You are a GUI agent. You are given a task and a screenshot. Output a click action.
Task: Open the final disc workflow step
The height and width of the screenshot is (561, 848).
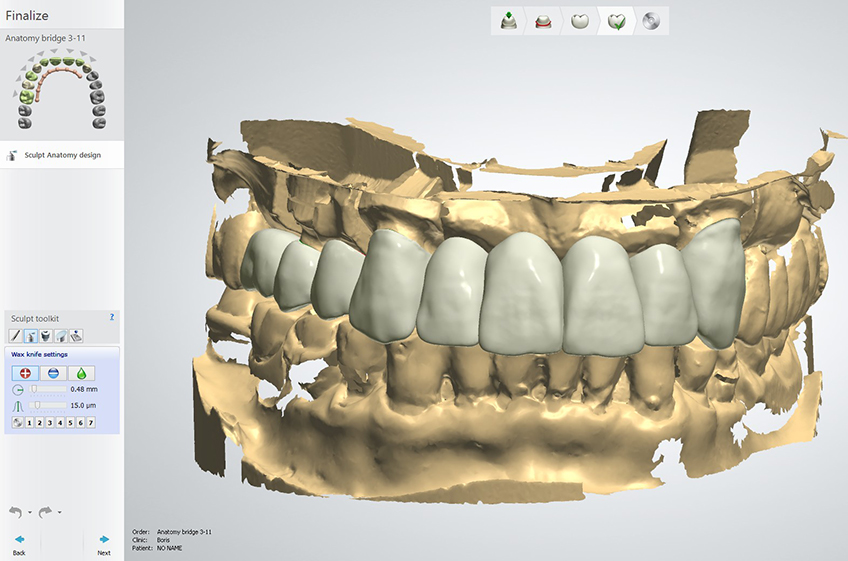[650, 21]
